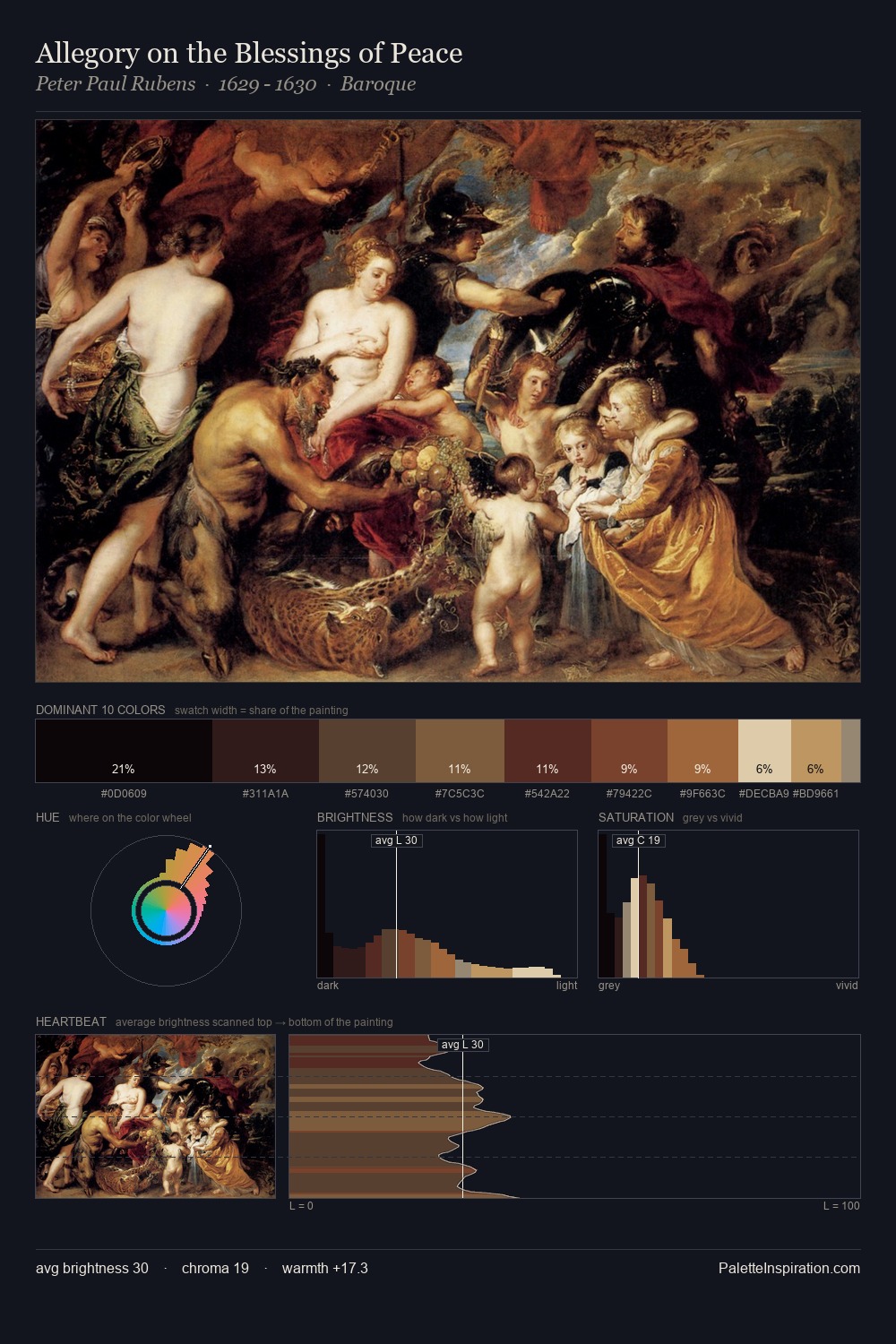Click the 'warmth +17.3' footer text
Screen dimensions: 896x1344
(325, 1269)
